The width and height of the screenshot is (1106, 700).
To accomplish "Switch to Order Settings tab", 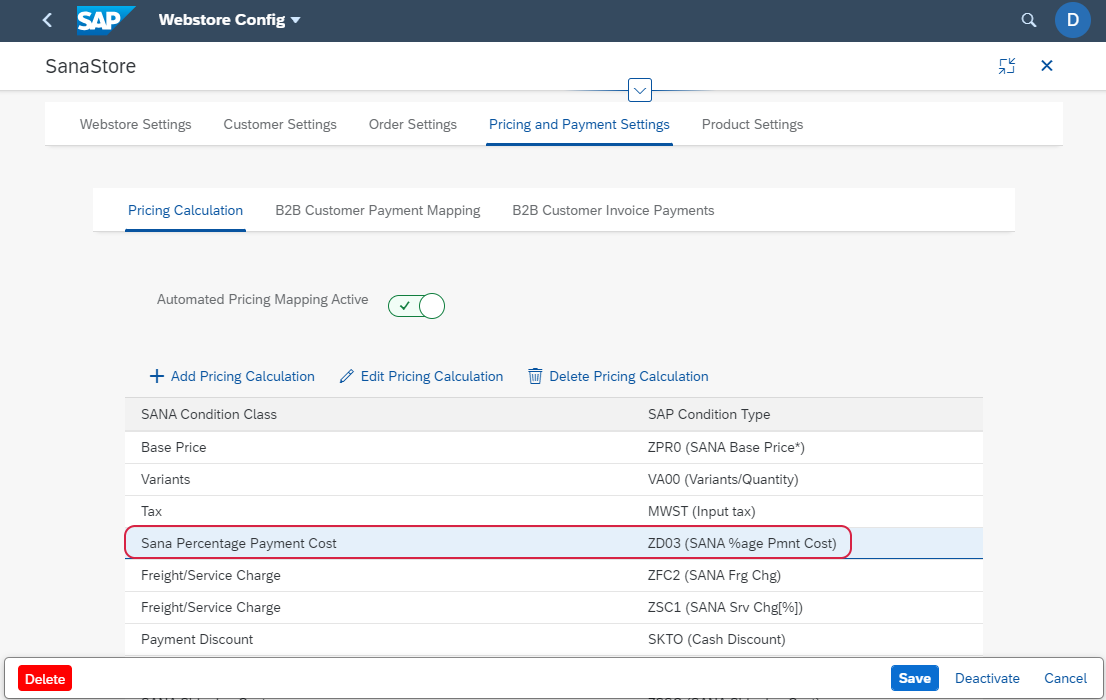I will (413, 124).
